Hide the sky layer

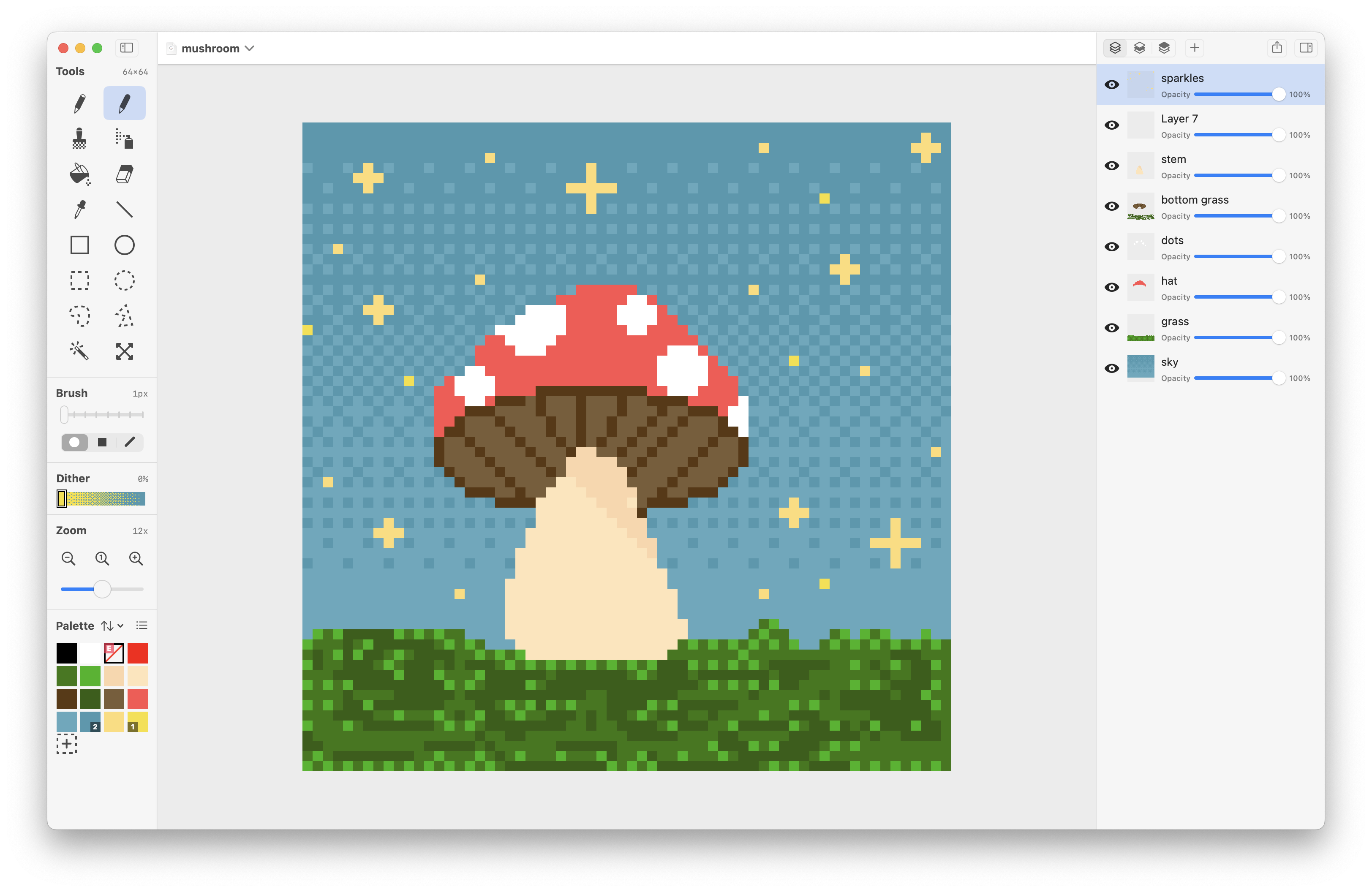coord(1111,369)
